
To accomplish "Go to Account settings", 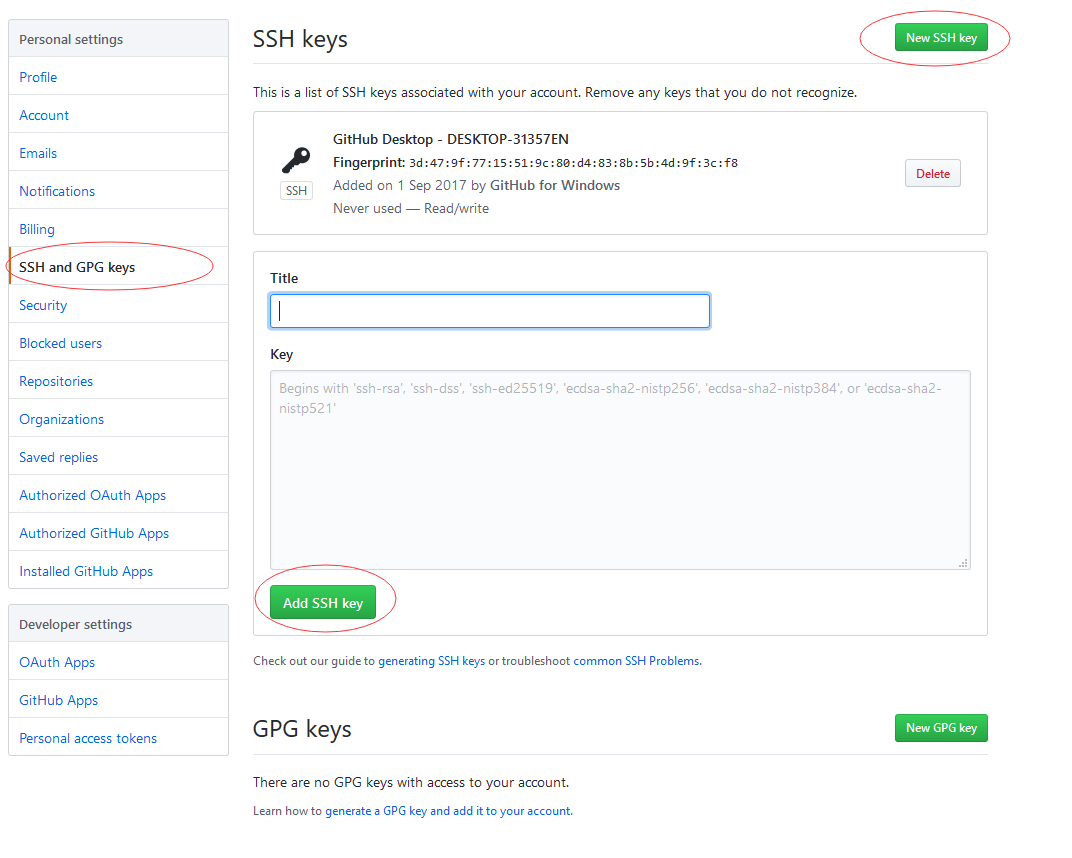I will (x=44, y=115).
